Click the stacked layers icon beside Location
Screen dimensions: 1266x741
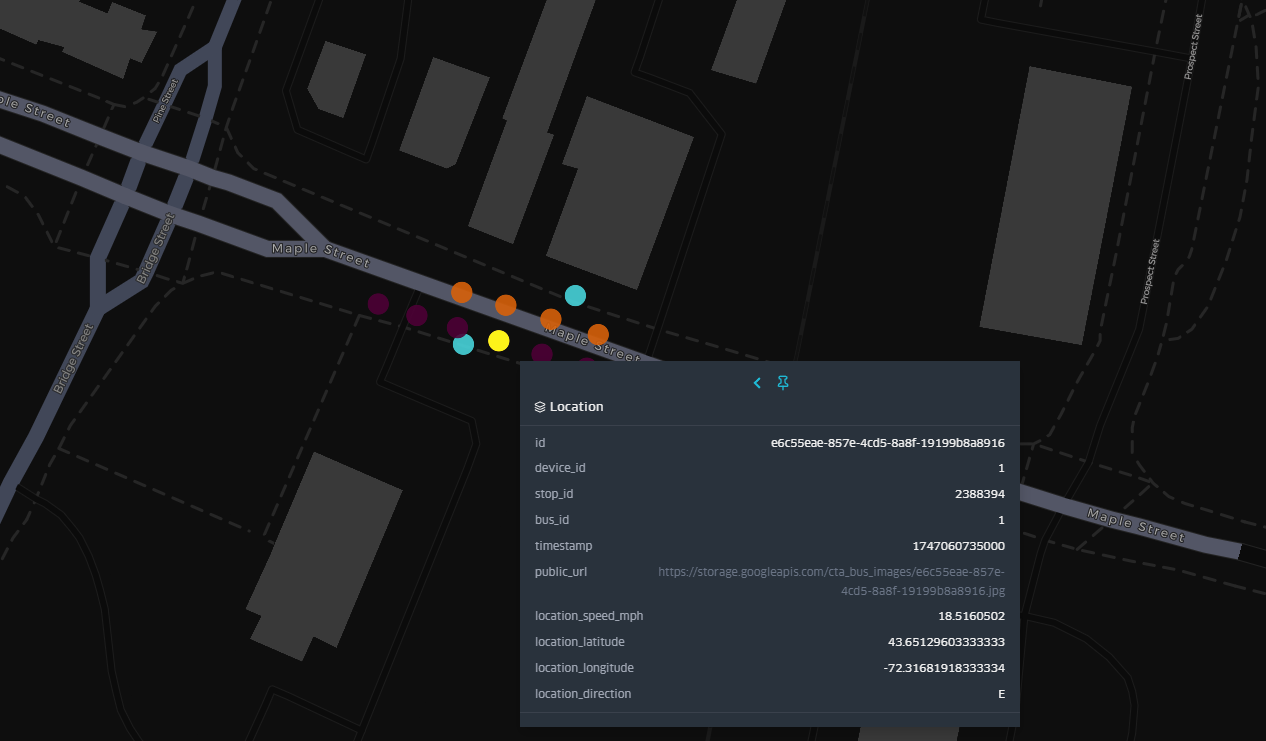tap(538, 405)
